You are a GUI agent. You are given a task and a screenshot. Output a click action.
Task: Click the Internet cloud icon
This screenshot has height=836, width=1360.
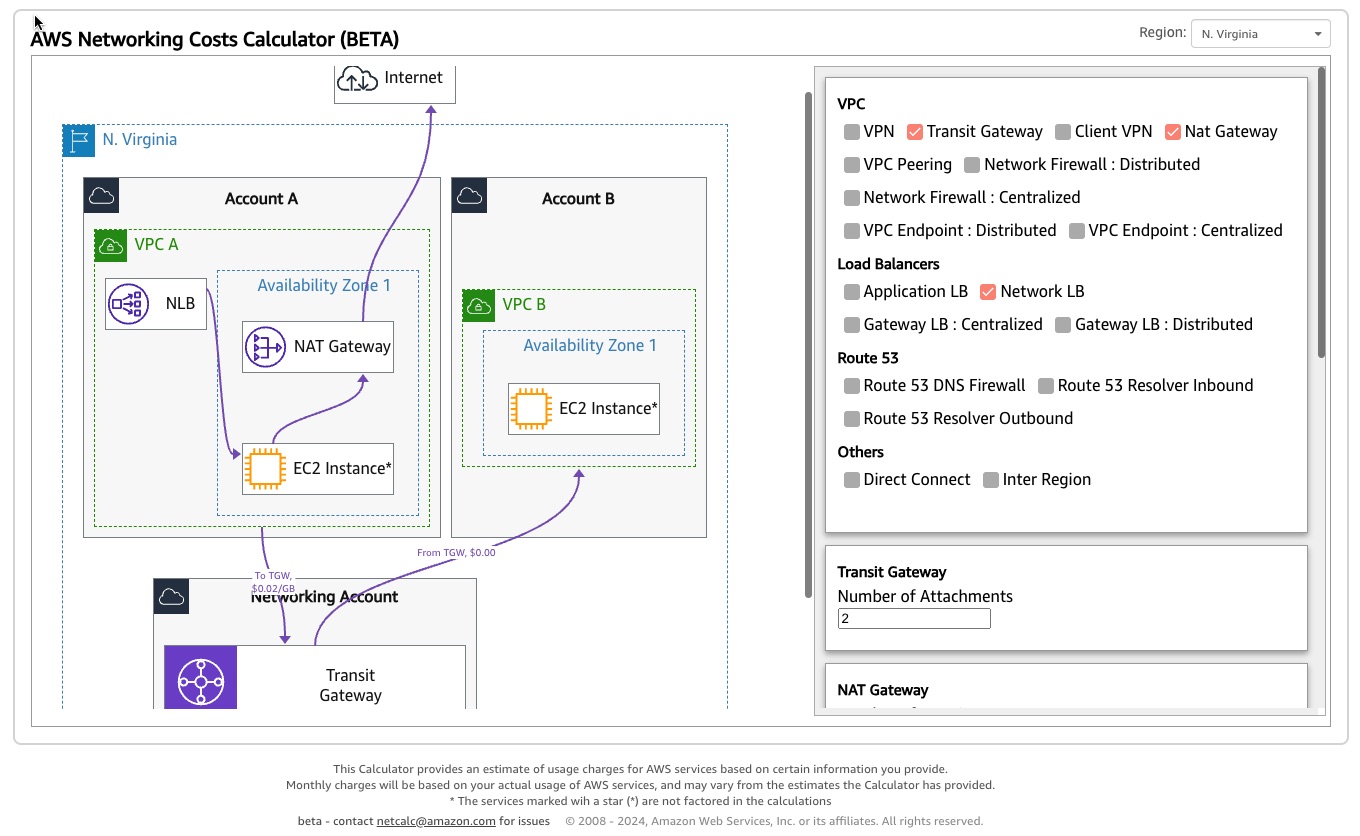358,78
